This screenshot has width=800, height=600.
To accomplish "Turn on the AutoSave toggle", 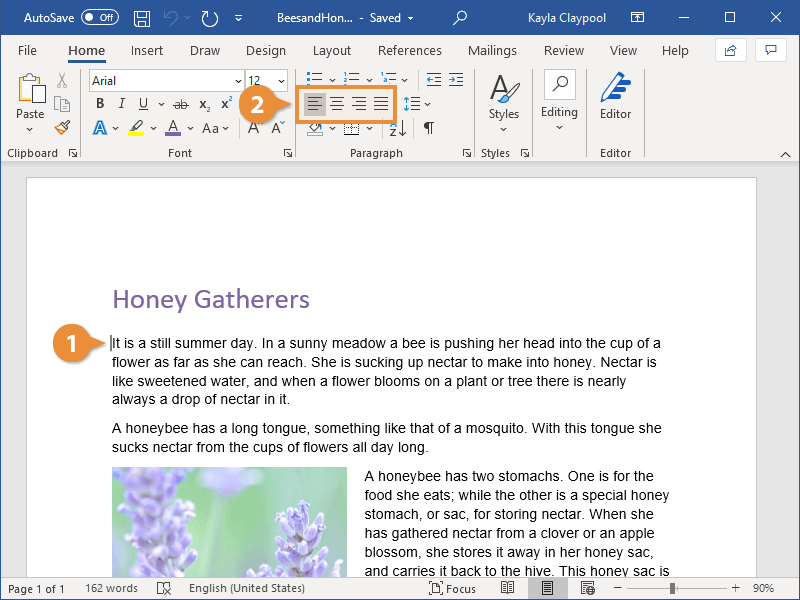I will (99, 18).
